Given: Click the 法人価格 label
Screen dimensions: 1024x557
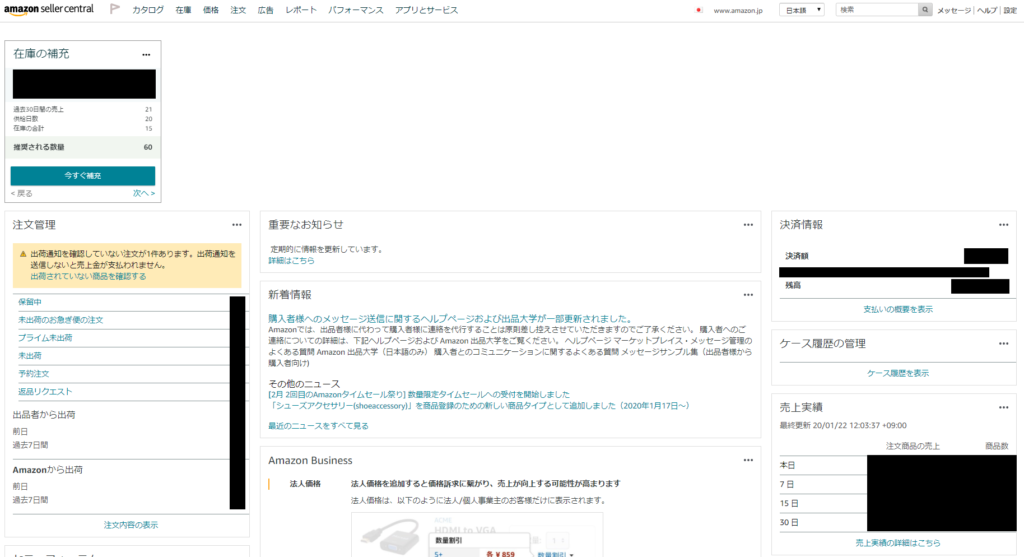Looking at the screenshot, I should (305, 484).
